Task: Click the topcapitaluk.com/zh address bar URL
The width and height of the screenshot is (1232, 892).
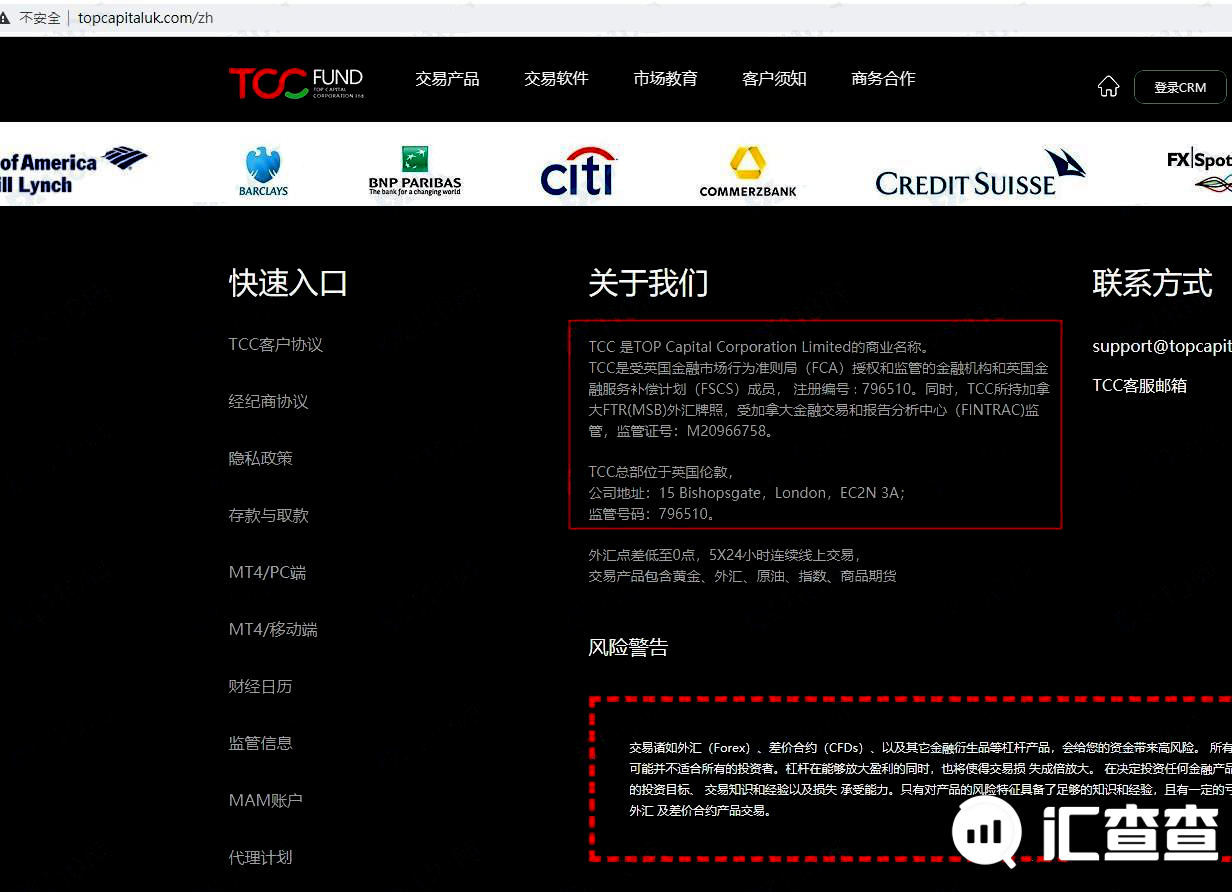Action: 145,18
